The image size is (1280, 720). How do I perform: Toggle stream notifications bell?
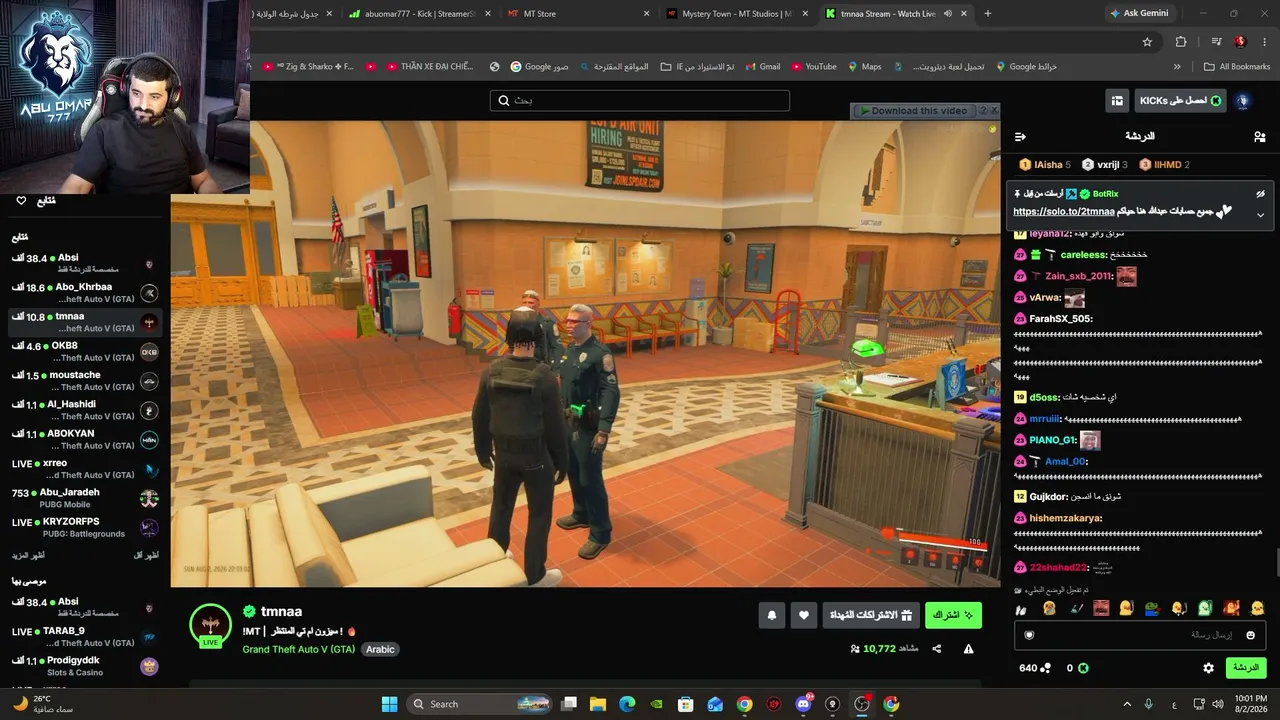click(771, 615)
